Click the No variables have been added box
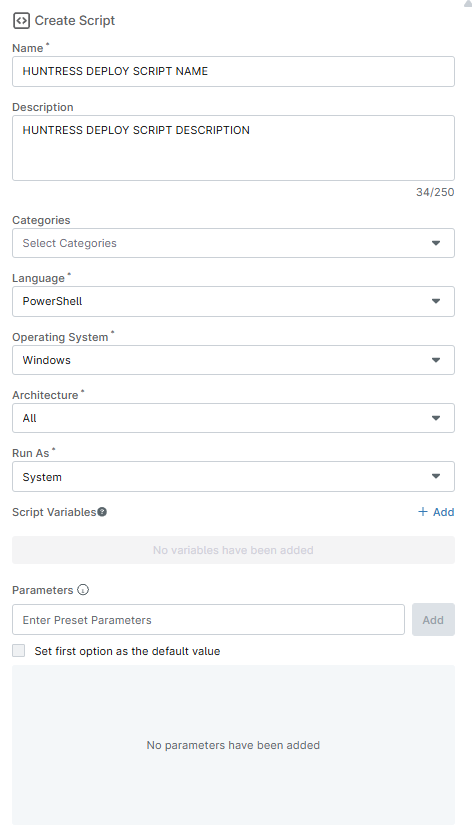The height and width of the screenshot is (840, 472). point(234,550)
